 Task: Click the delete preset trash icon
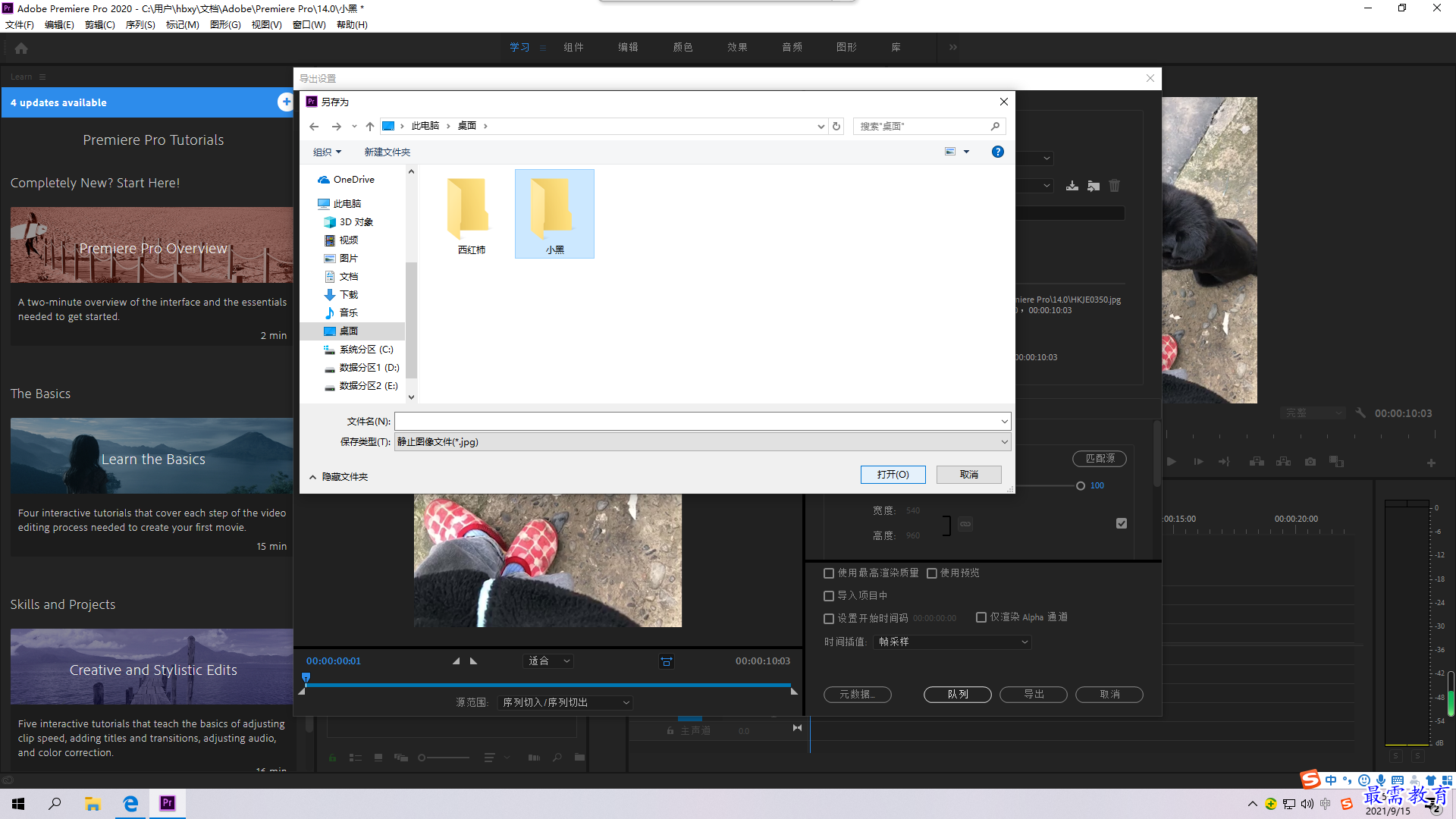point(1115,186)
